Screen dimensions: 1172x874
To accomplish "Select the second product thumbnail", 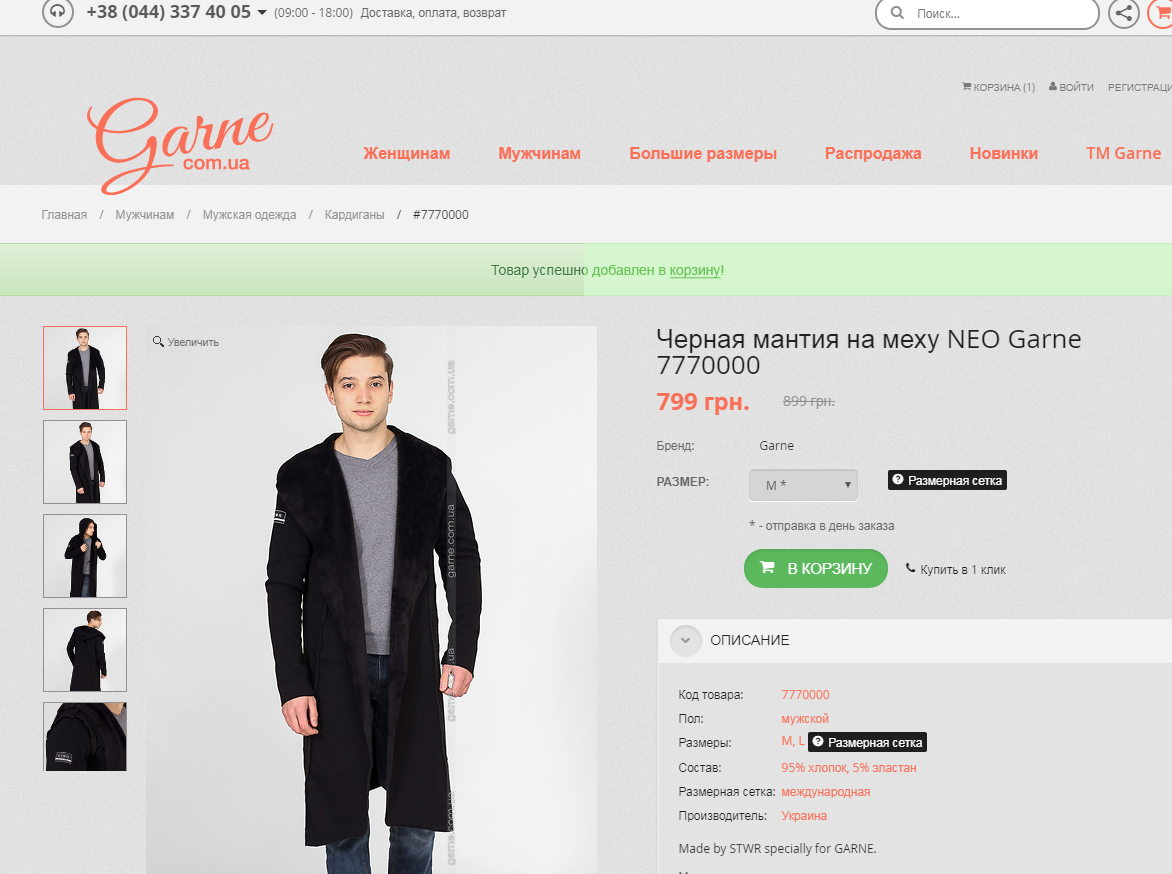I will tap(85, 462).
